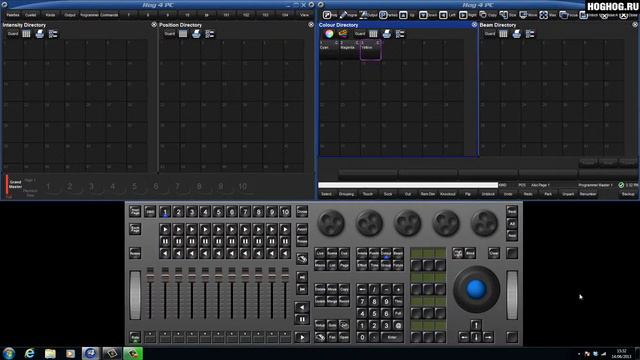This screenshot has height=360, width=640.
Task: Click the Output toolbar tab in left window
Action: [70, 15]
